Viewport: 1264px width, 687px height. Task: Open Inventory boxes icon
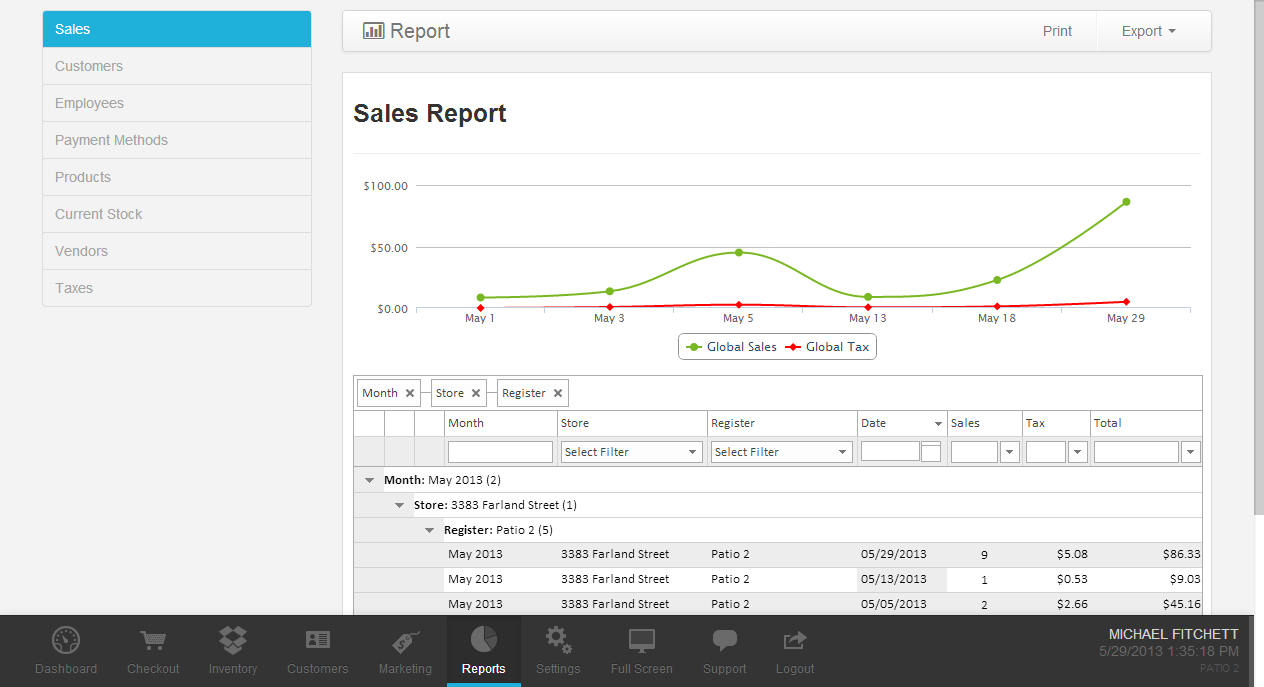click(233, 640)
